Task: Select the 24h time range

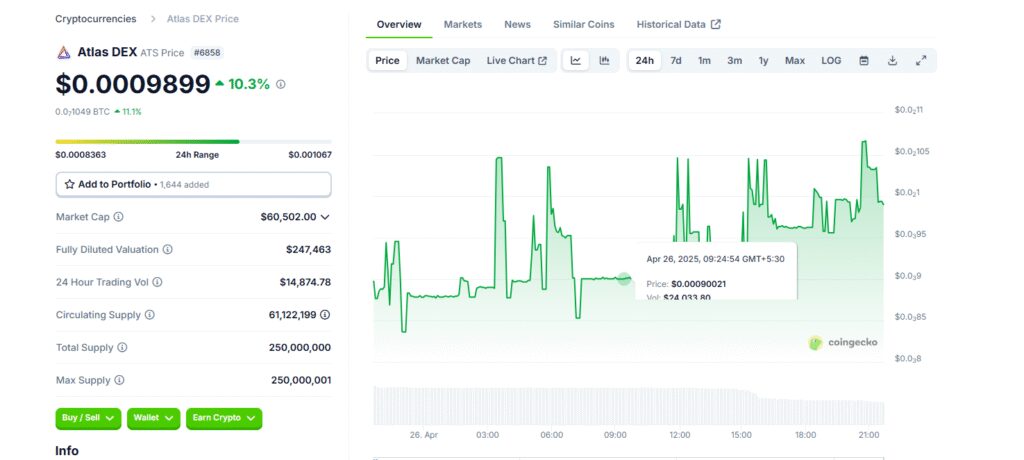Action: [645, 61]
